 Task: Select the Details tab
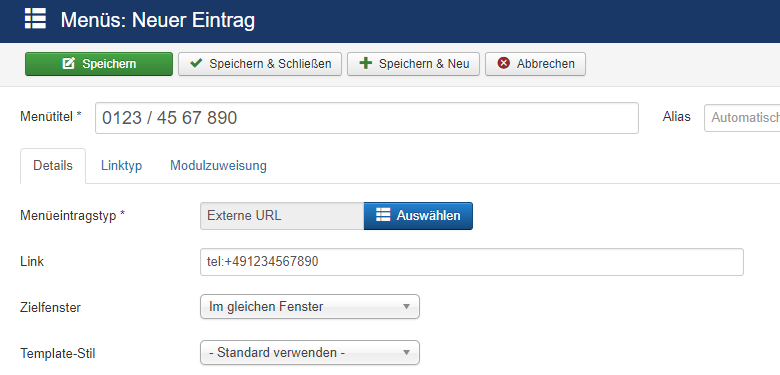click(x=53, y=166)
